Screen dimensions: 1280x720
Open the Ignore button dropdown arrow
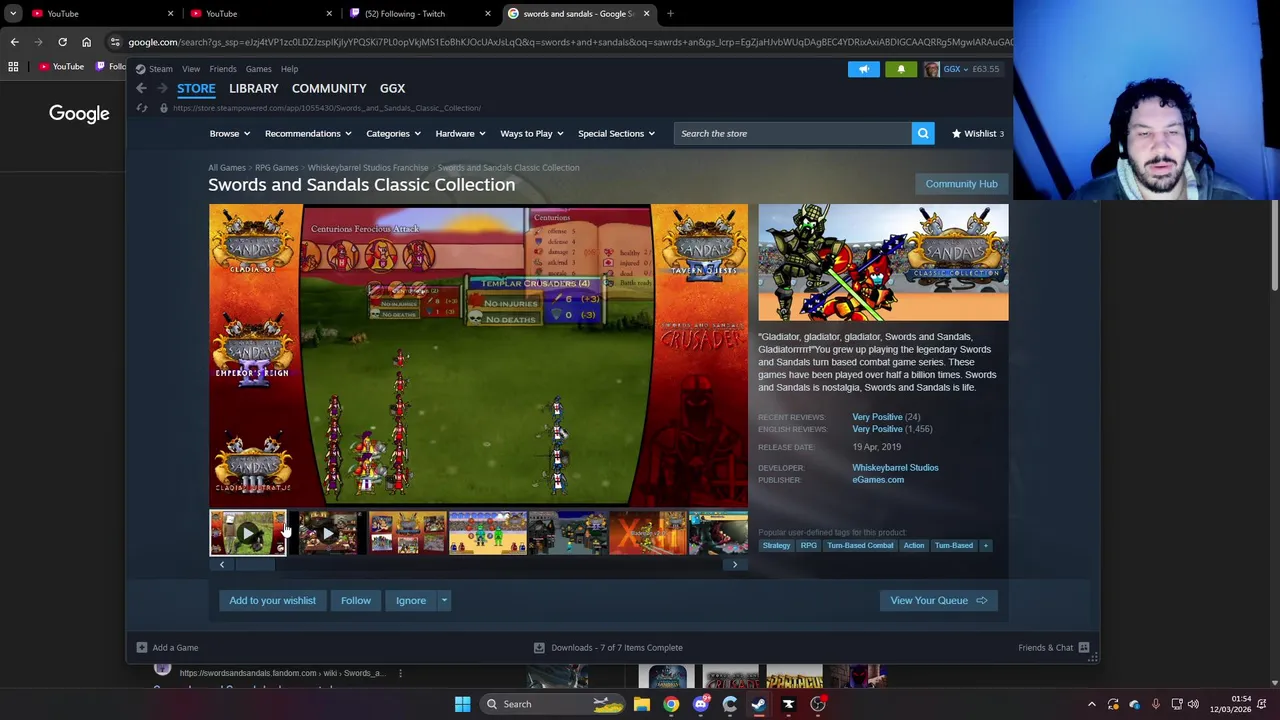(x=444, y=600)
